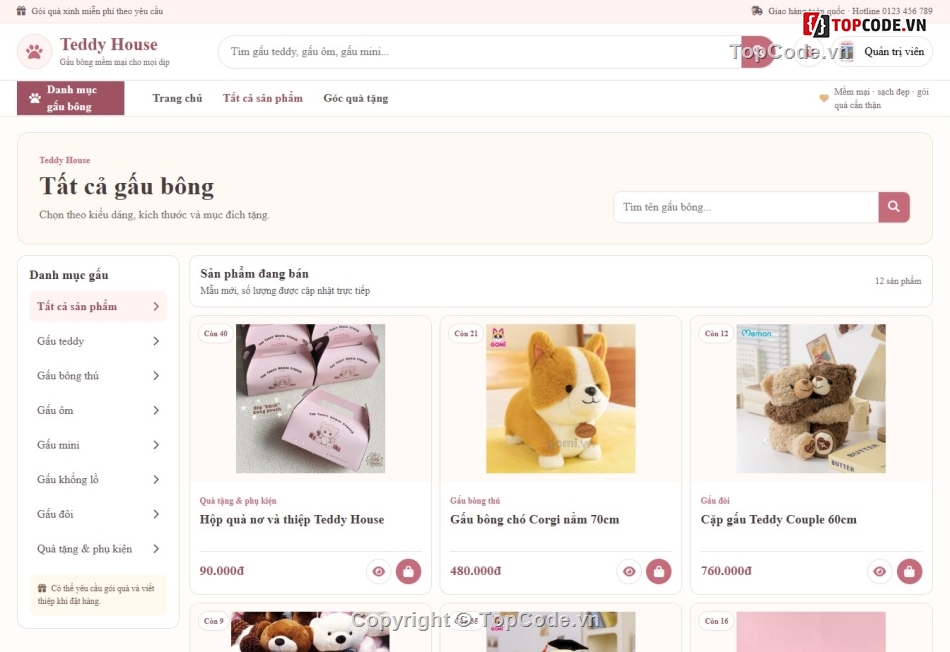950x652 pixels.
Task: Expand Gấu teddy category chevron
Action: (156, 341)
